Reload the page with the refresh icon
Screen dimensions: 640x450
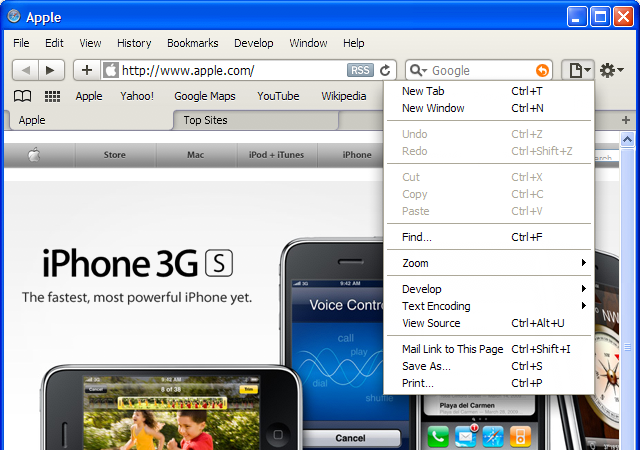click(385, 71)
